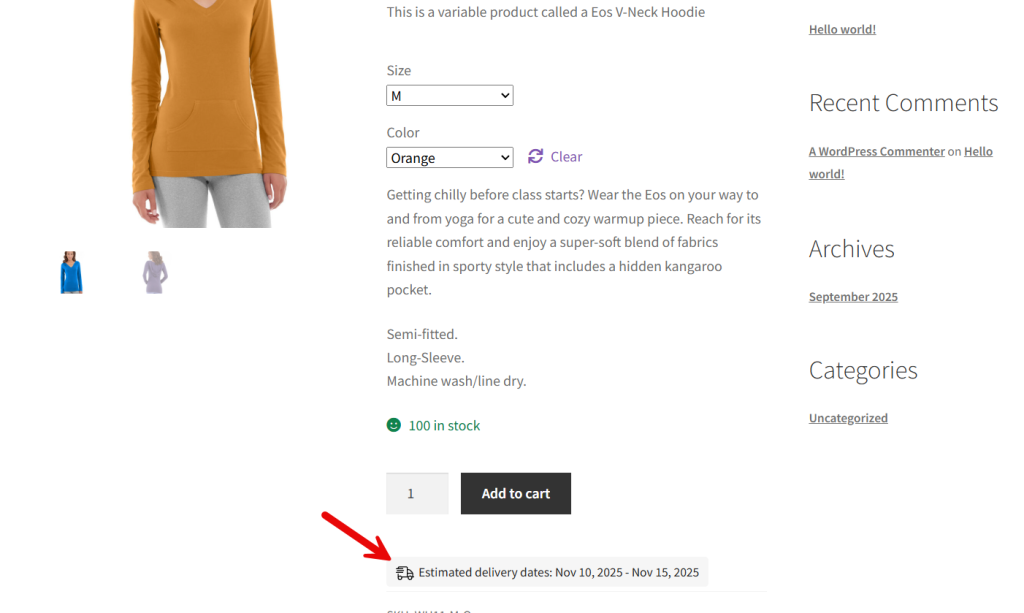Image resolution: width=1024 pixels, height=613 pixels.
Task: Click the quantity input field
Action: 417,493
